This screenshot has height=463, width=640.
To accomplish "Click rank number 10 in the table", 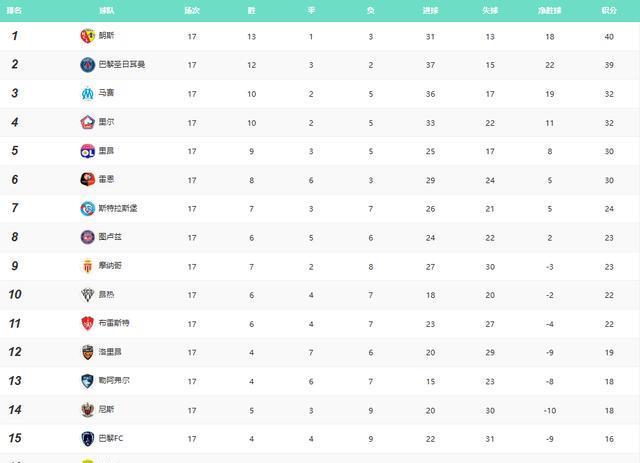I will (x=15, y=295).
